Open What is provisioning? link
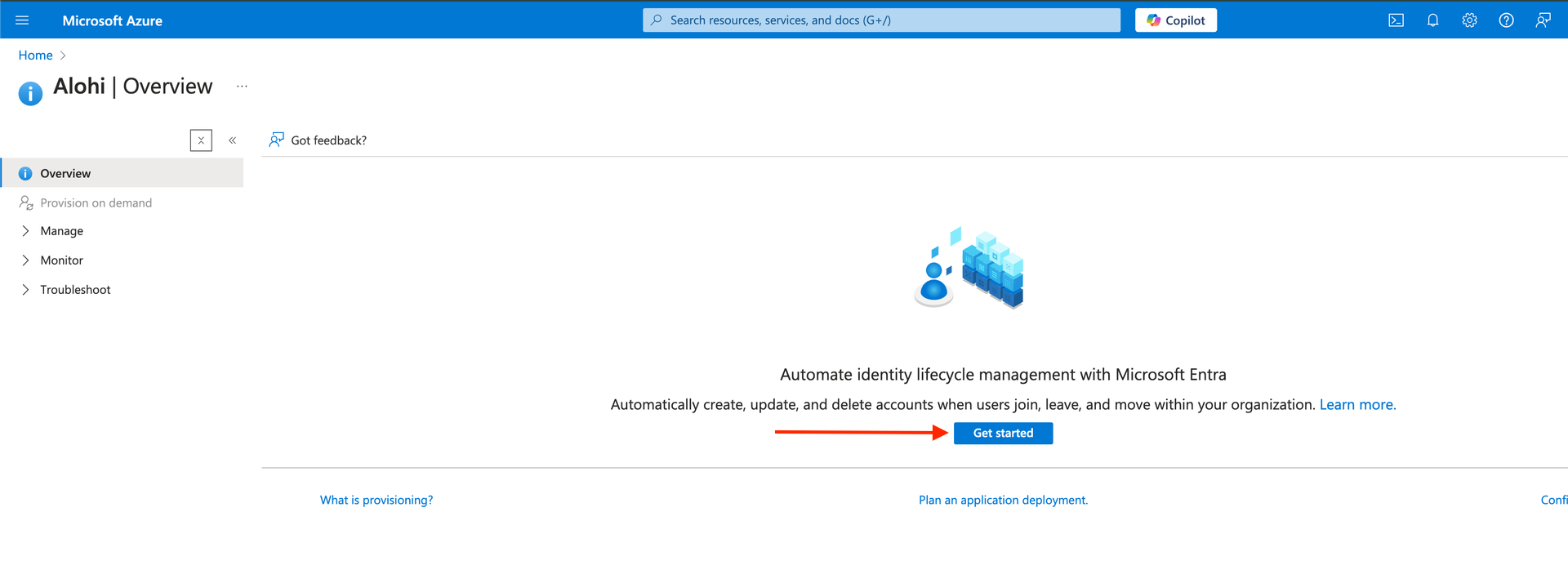The height and width of the screenshot is (583, 1568). 376,500
